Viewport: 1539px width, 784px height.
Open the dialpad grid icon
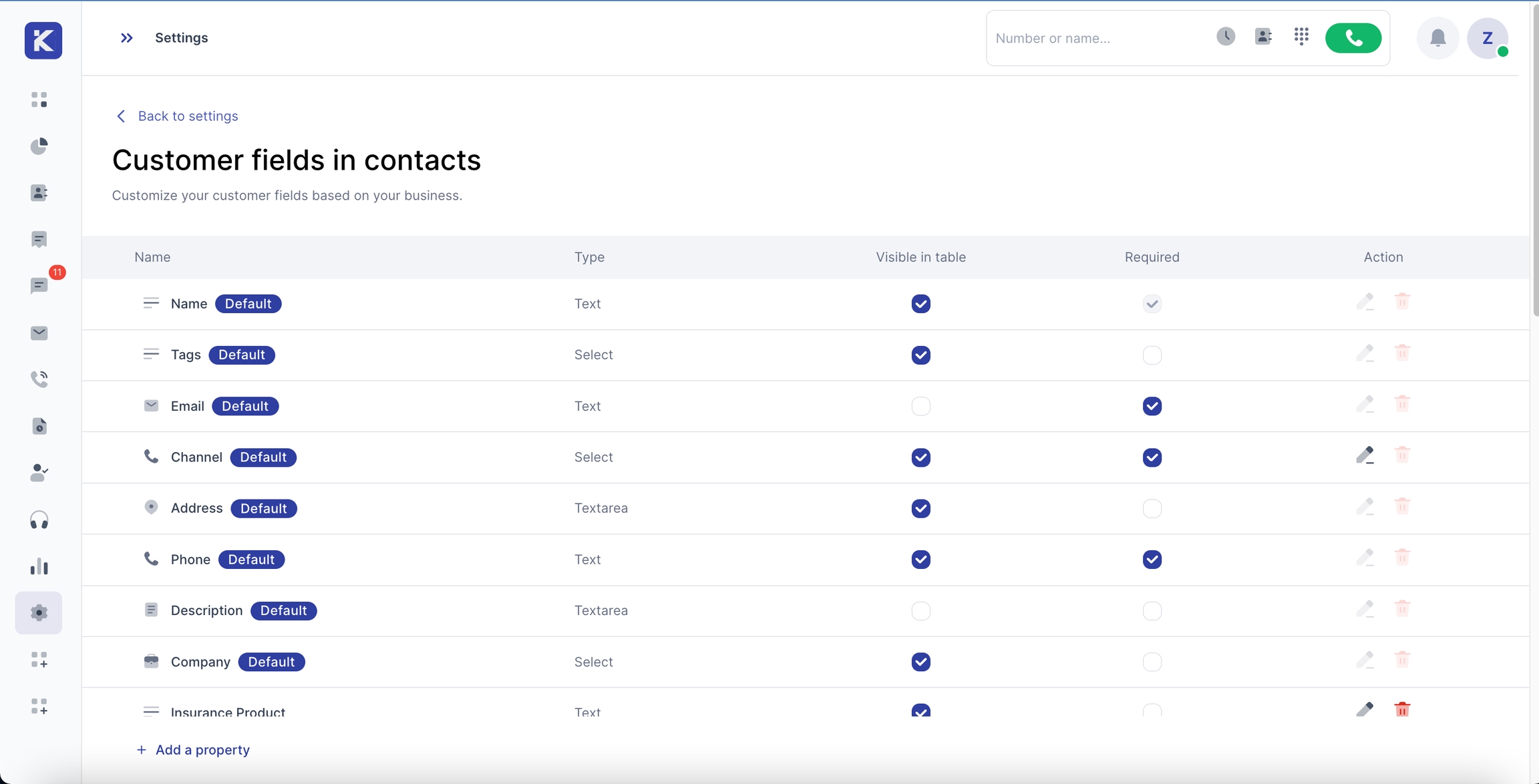(x=1301, y=37)
